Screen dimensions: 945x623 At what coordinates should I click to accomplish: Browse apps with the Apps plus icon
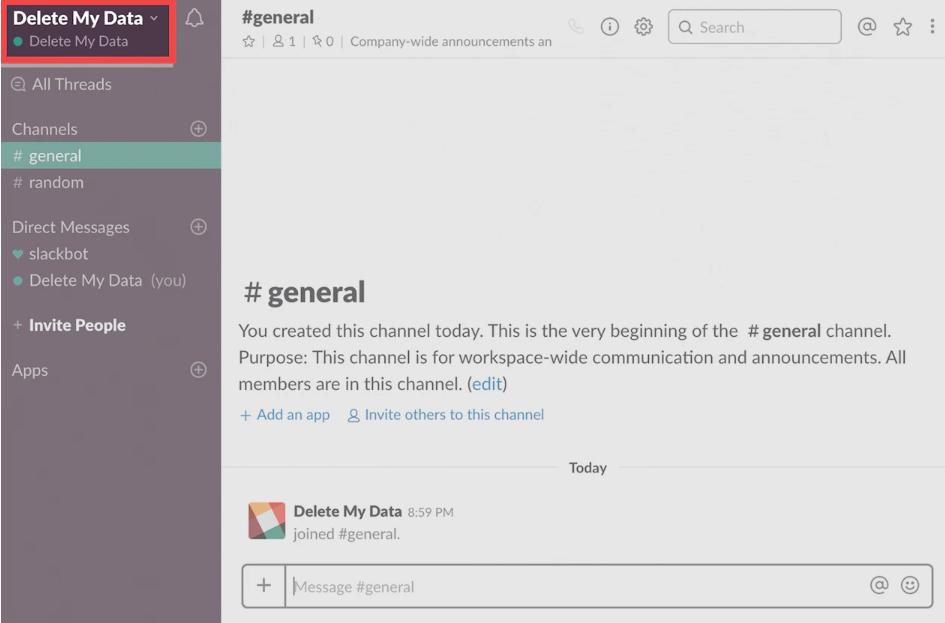pos(198,370)
